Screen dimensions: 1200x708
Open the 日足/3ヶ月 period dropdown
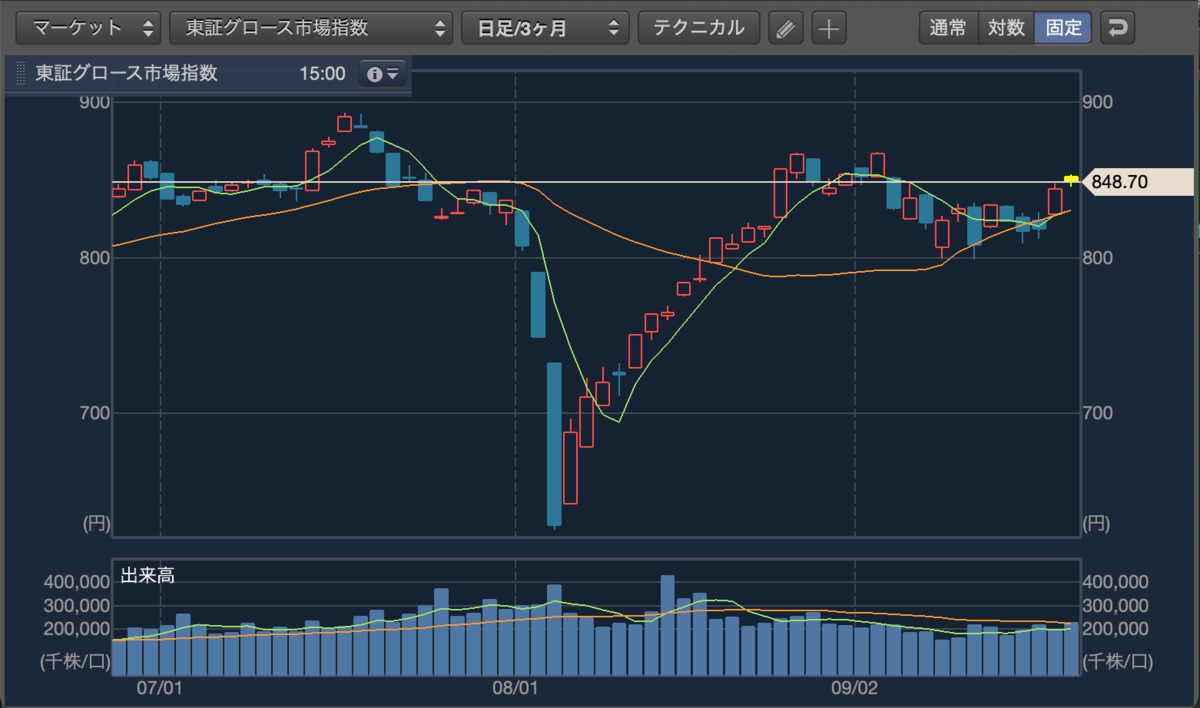point(545,28)
